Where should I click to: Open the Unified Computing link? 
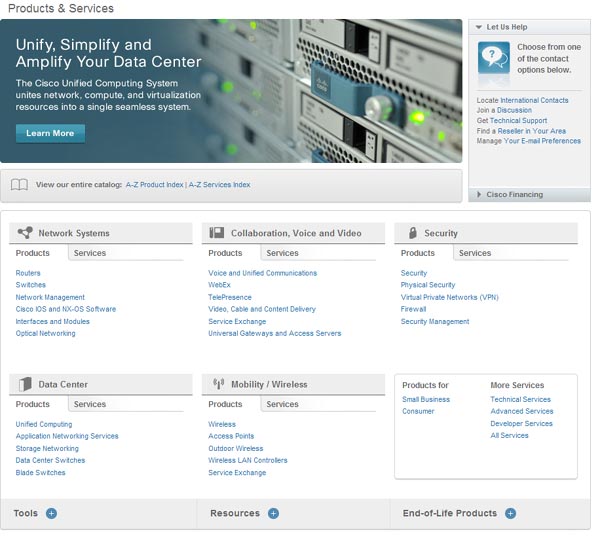(44, 424)
